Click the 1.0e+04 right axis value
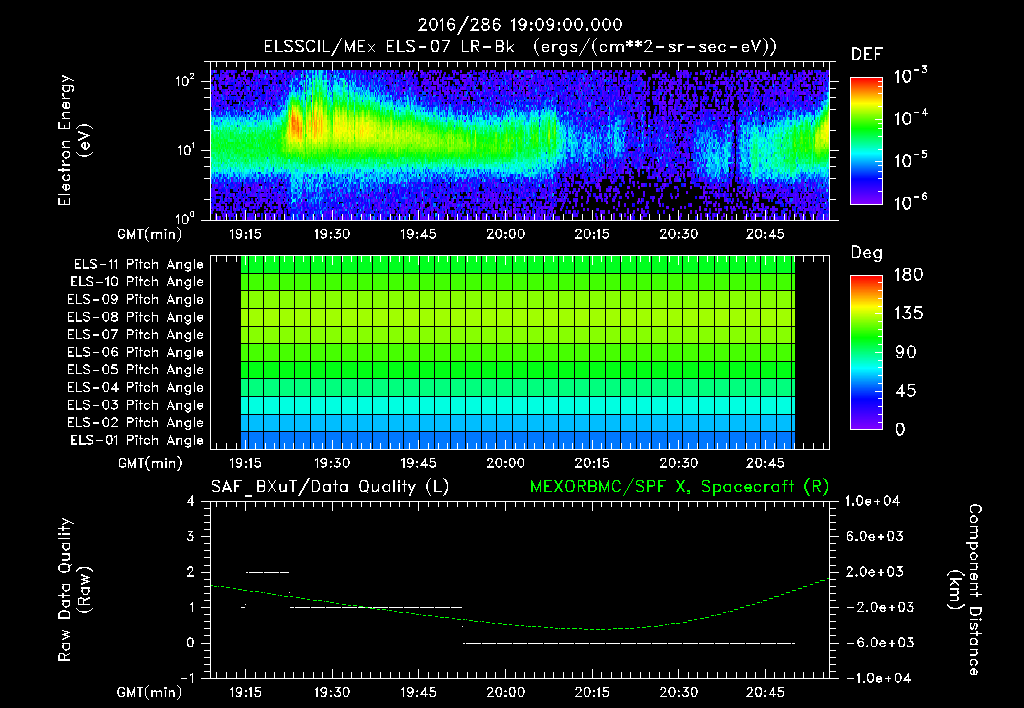Viewport: 1024px width, 708px height. [x=872, y=501]
